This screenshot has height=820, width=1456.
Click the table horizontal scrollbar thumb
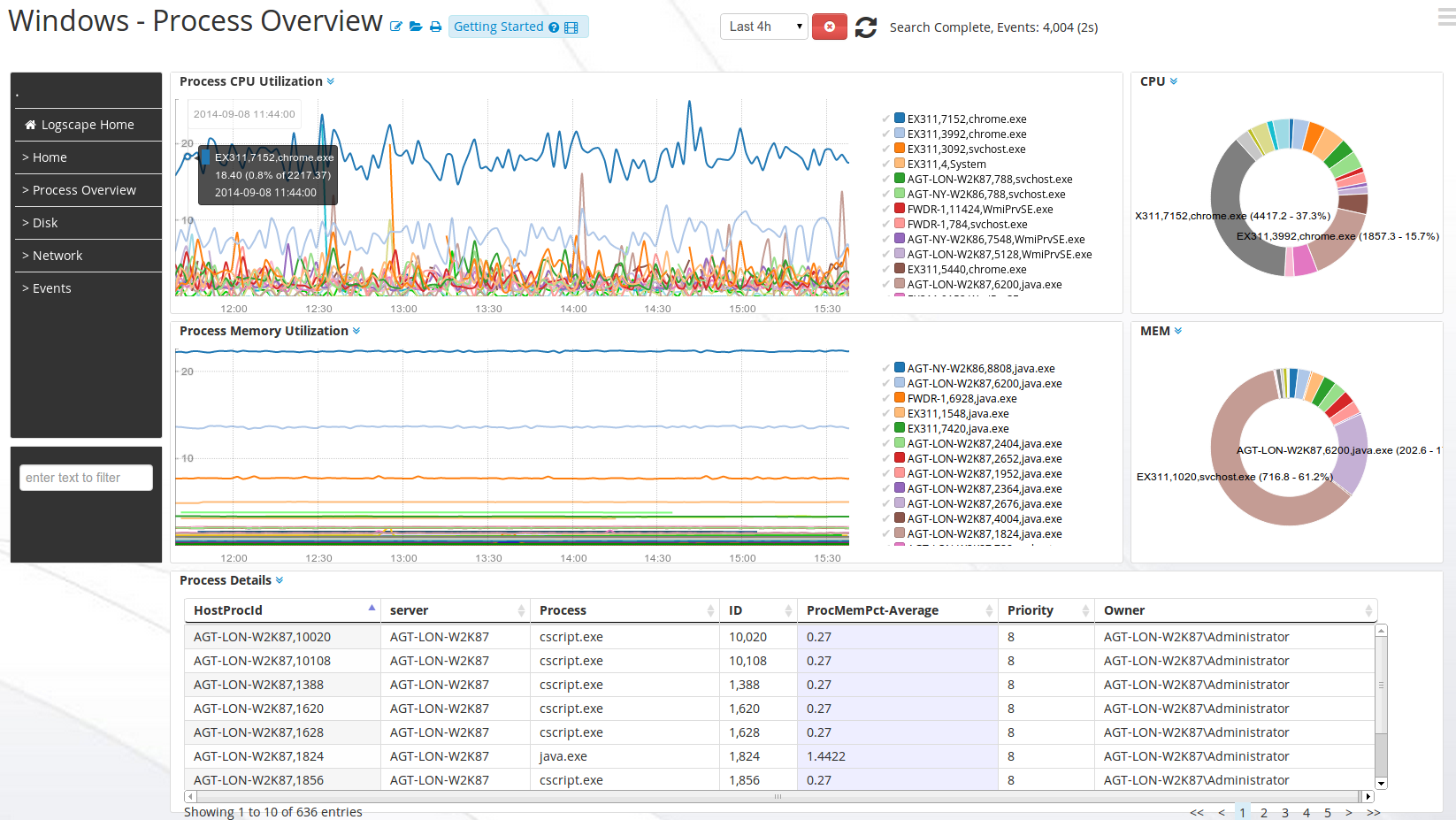click(x=778, y=796)
